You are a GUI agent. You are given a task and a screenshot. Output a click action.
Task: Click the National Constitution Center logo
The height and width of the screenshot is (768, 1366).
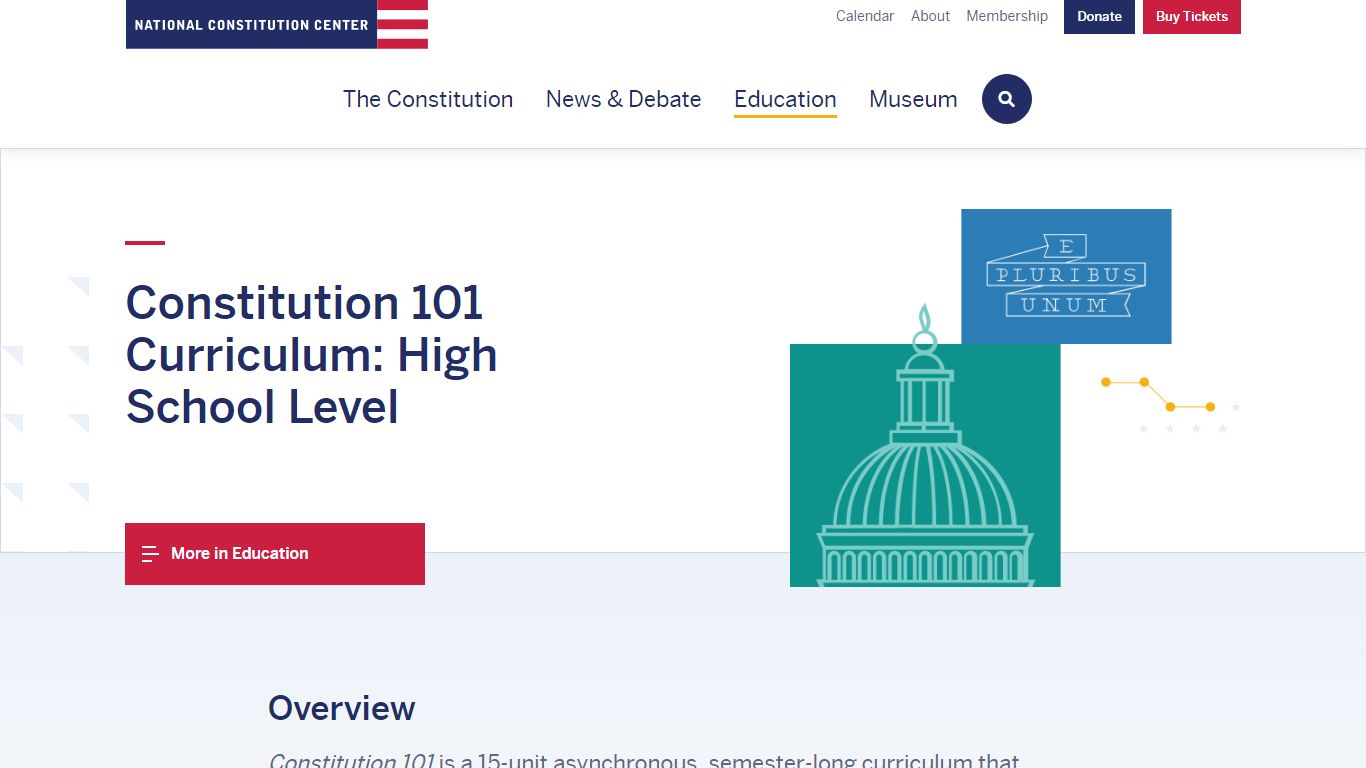pyautogui.click(x=277, y=24)
